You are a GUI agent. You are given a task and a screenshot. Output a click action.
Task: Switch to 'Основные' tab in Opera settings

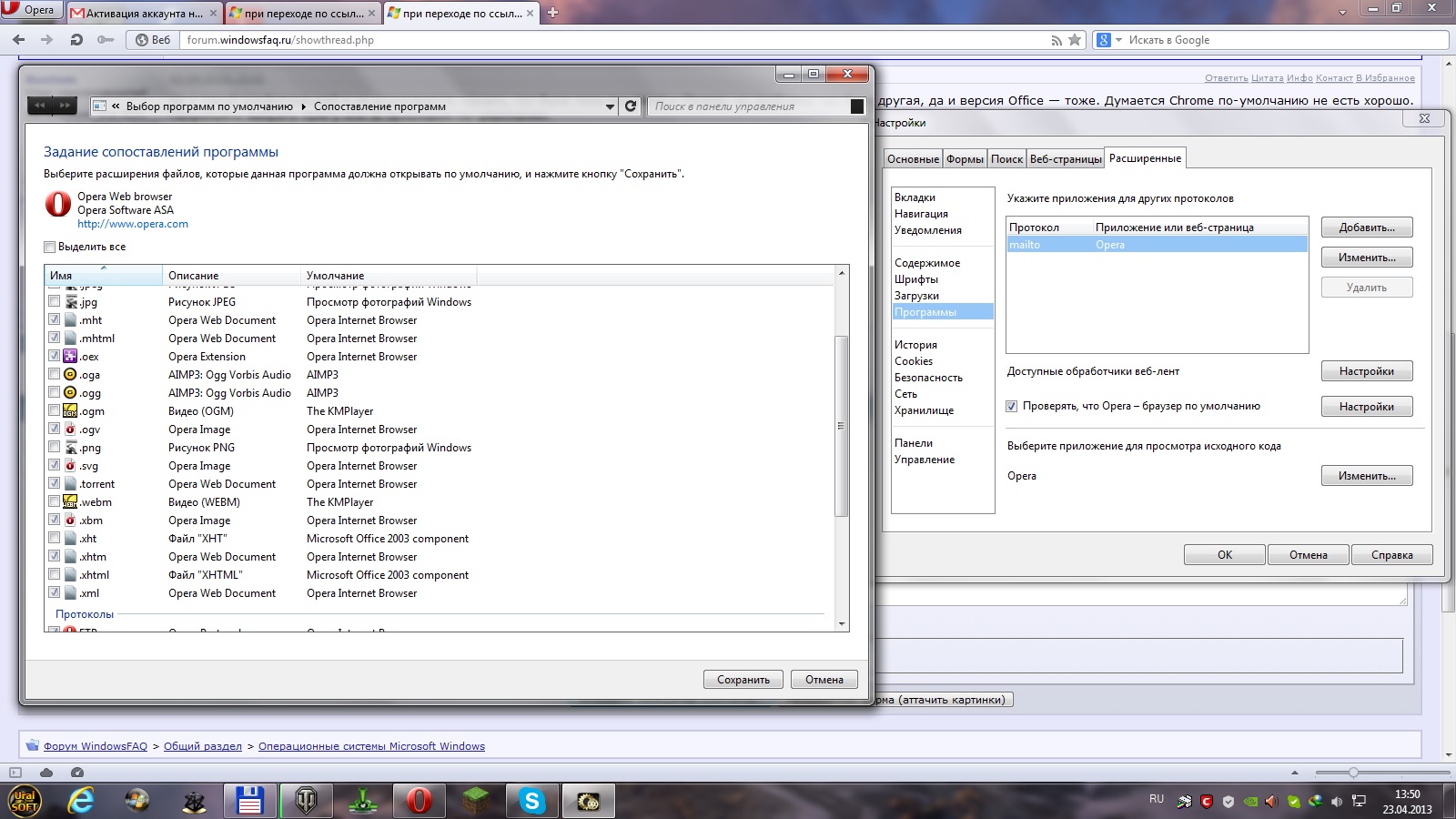[x=913, y=159]
